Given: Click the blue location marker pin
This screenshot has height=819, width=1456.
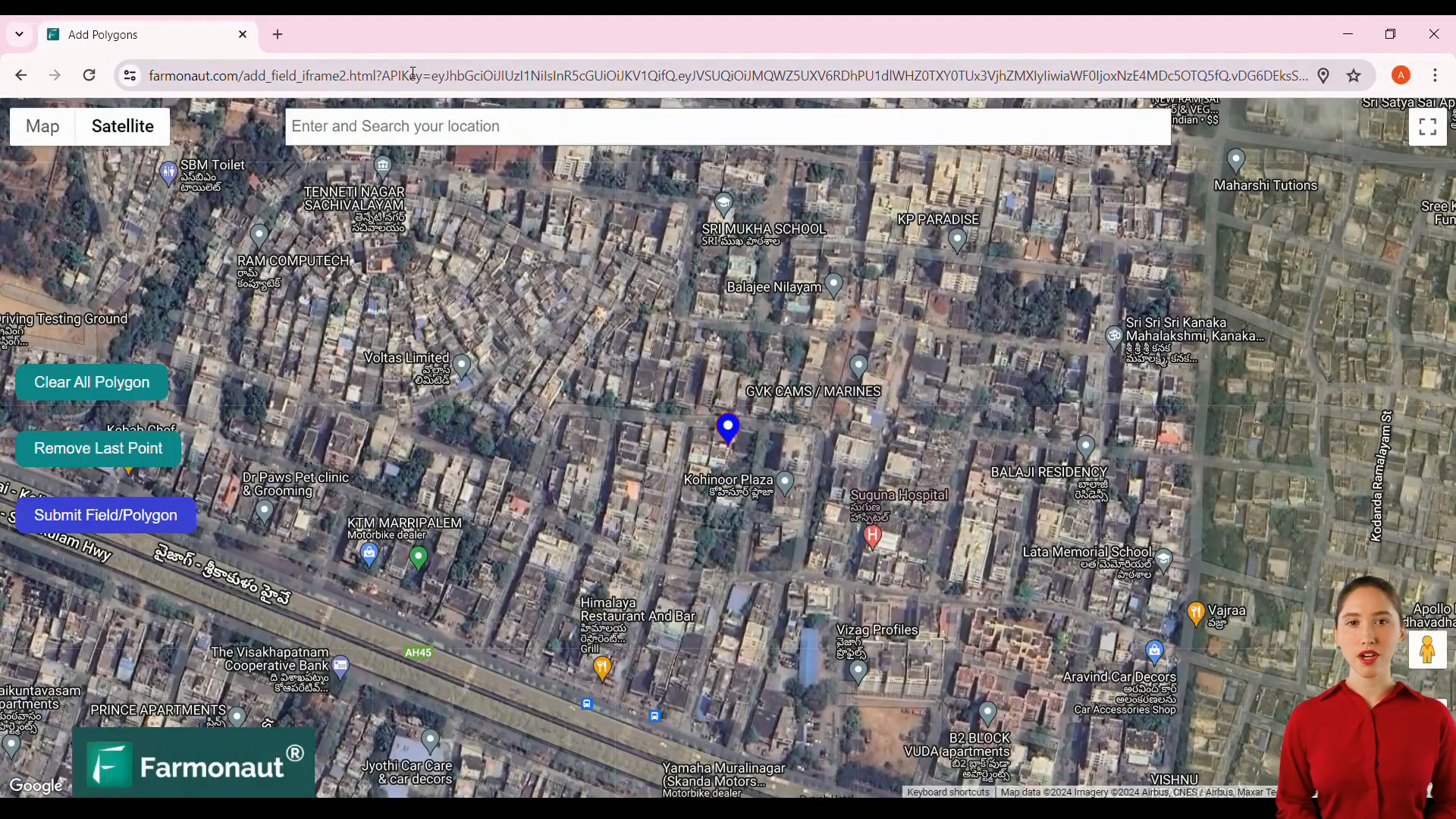Looking at the screenshot, I should tap(729, 427).
